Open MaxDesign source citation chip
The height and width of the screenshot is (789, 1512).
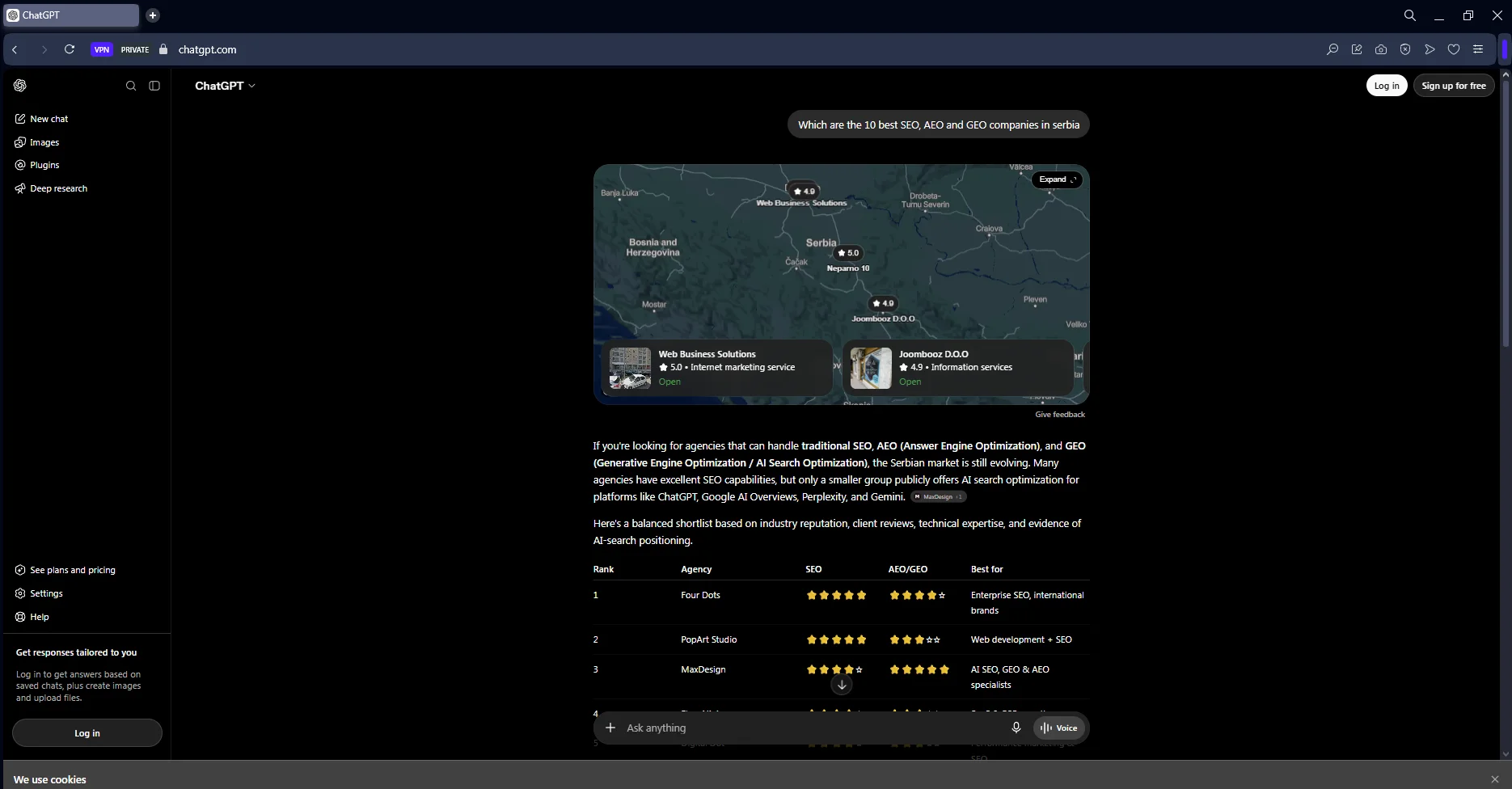[938, 497]
